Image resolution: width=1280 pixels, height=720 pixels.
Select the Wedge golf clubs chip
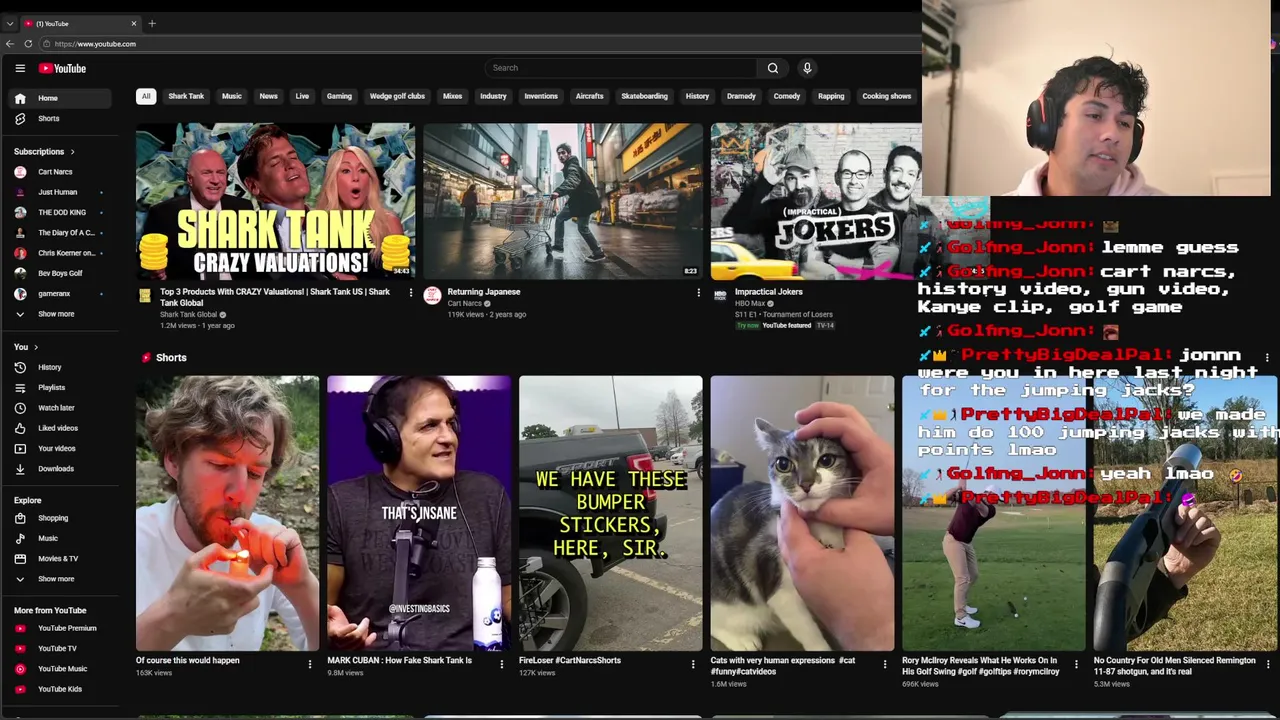397,96
